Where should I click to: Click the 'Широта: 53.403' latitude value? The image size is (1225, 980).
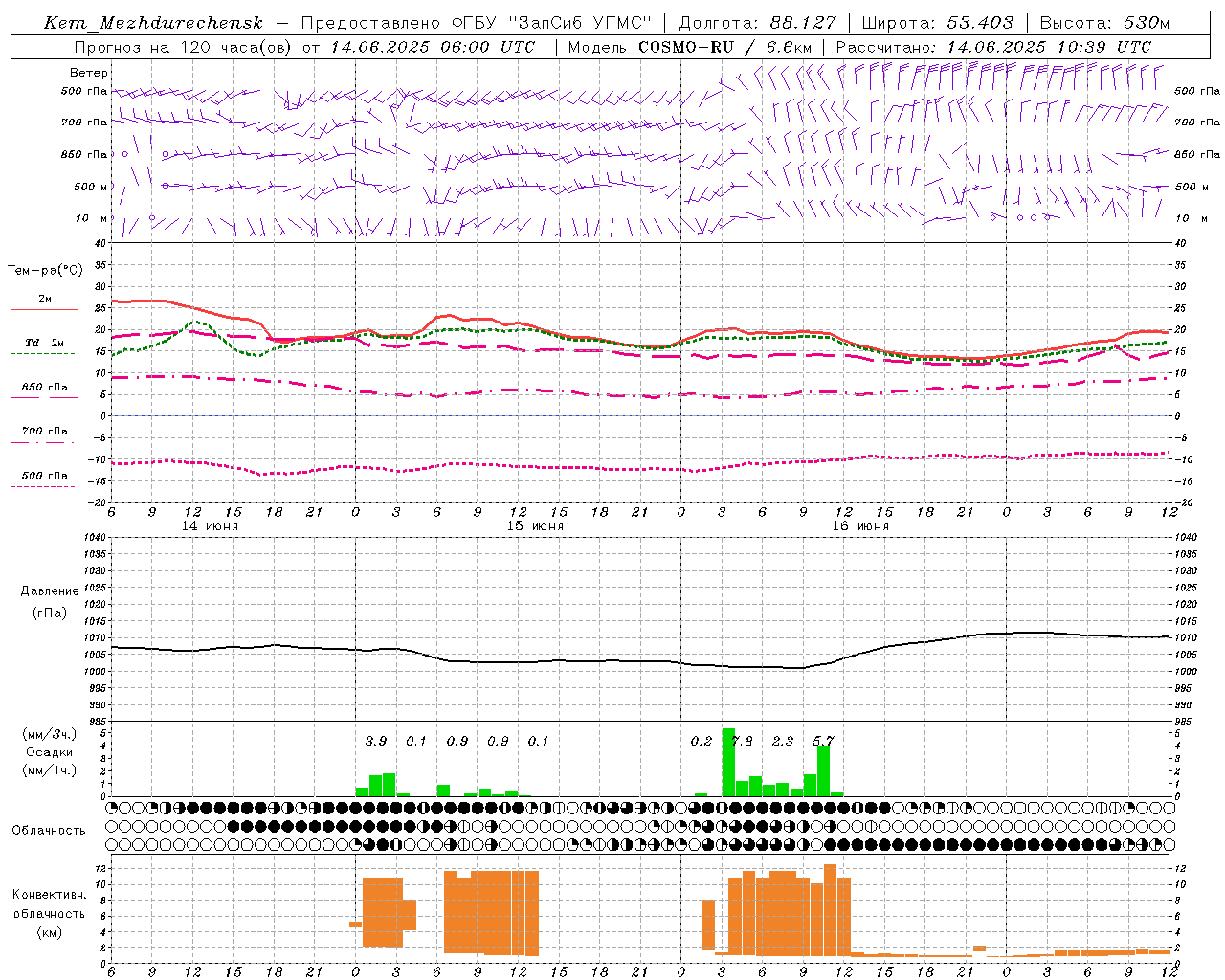tap(937, 23)
